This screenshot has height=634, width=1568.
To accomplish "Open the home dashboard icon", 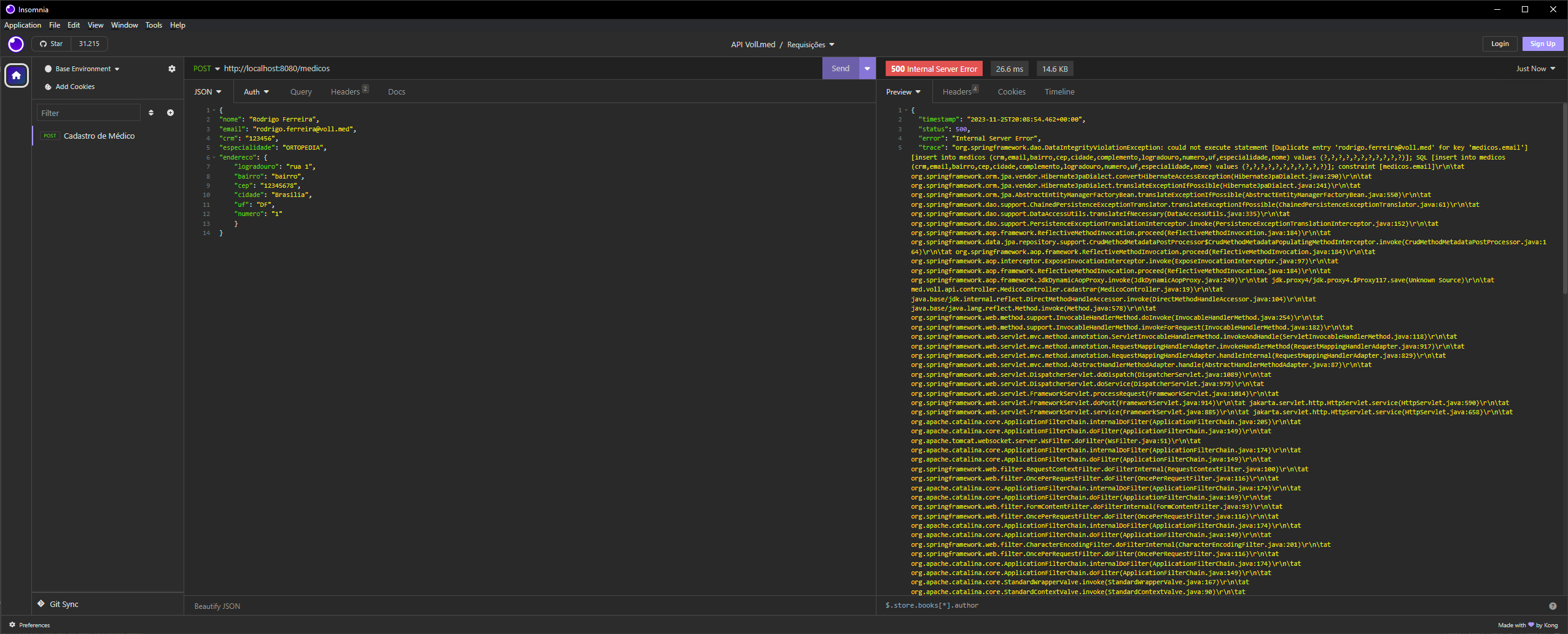I will pyautogui.click(x=17, y=75).
